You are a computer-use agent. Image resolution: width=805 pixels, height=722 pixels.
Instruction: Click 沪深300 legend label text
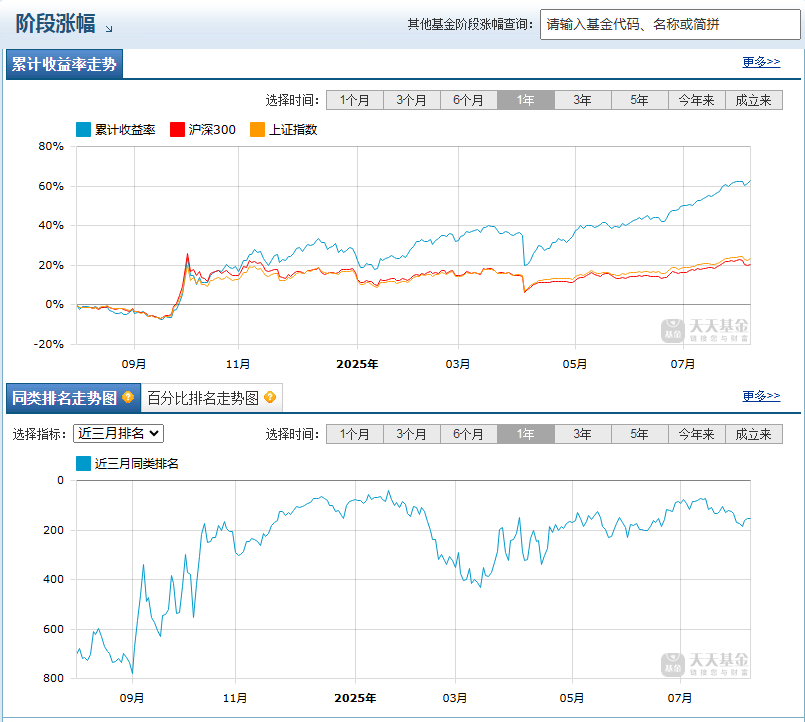[212, 130]
